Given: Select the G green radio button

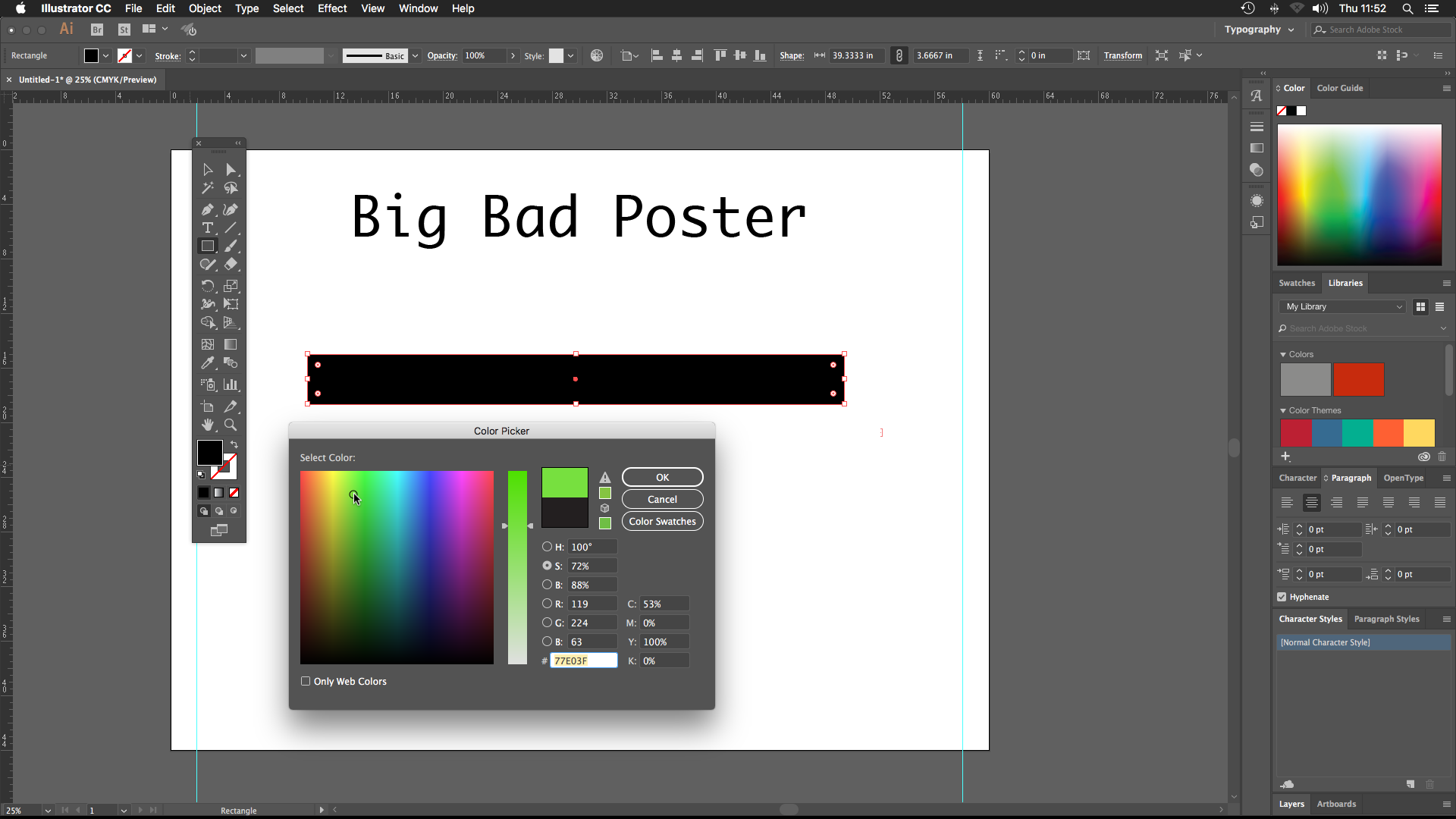Looking at the screenshot, I should click(547, 623).
